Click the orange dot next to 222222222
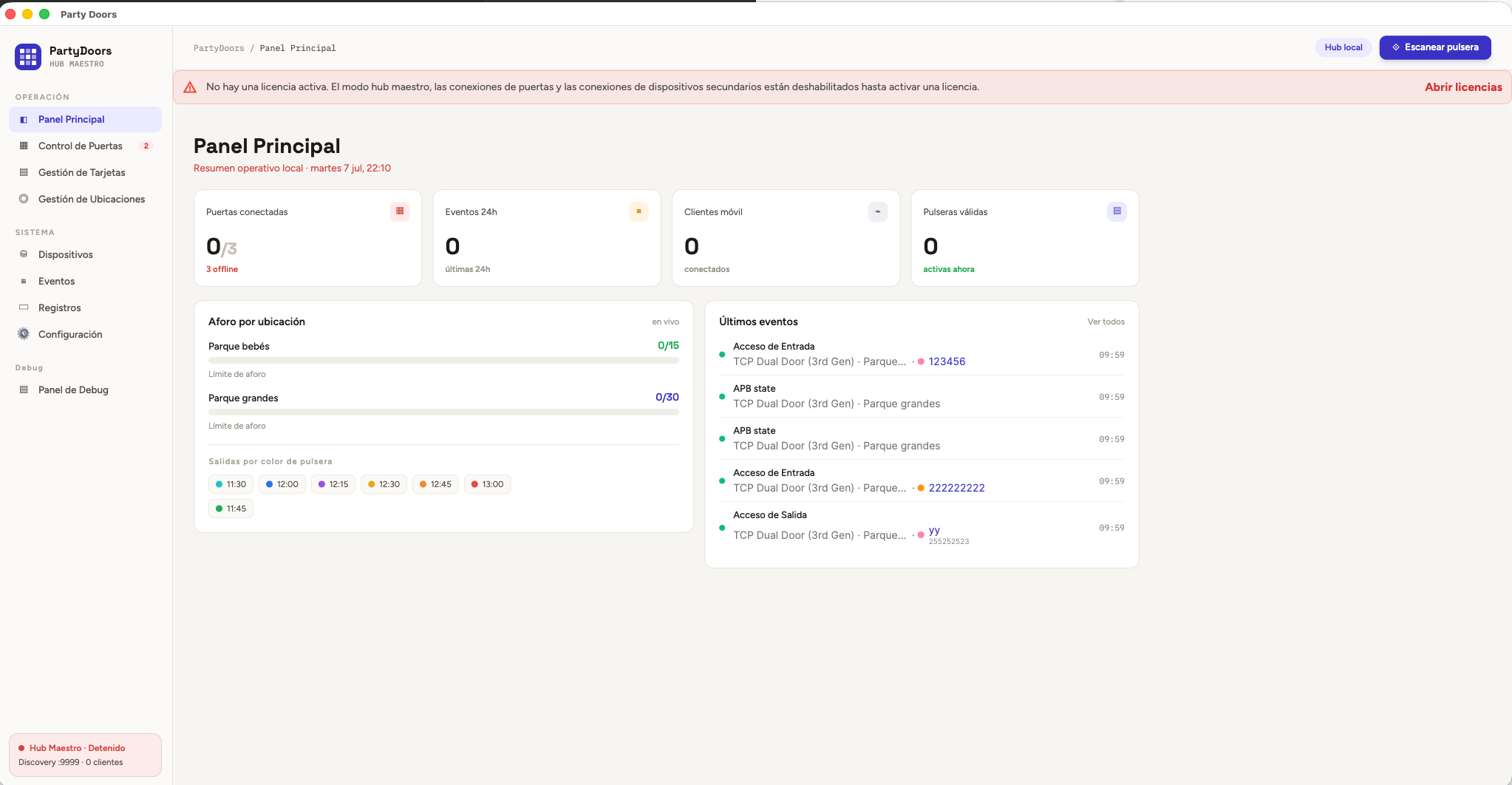 (x=921, y=488)
